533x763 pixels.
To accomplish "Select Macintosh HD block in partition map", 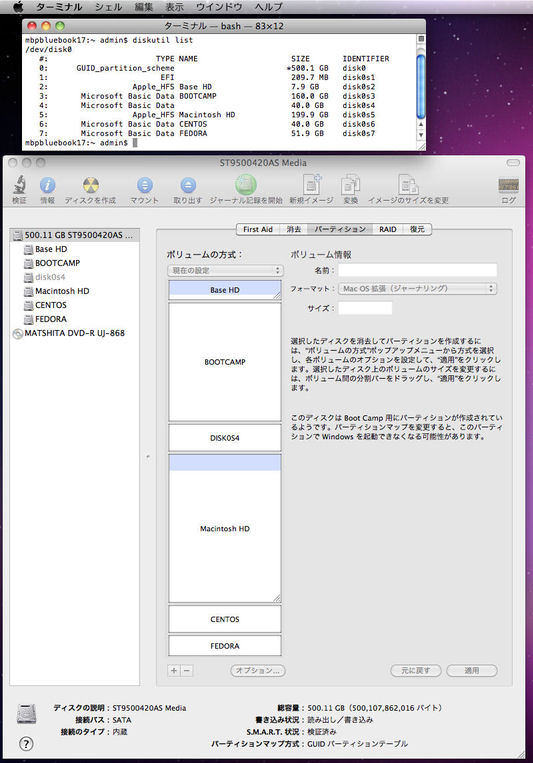I will pos(225,528).
